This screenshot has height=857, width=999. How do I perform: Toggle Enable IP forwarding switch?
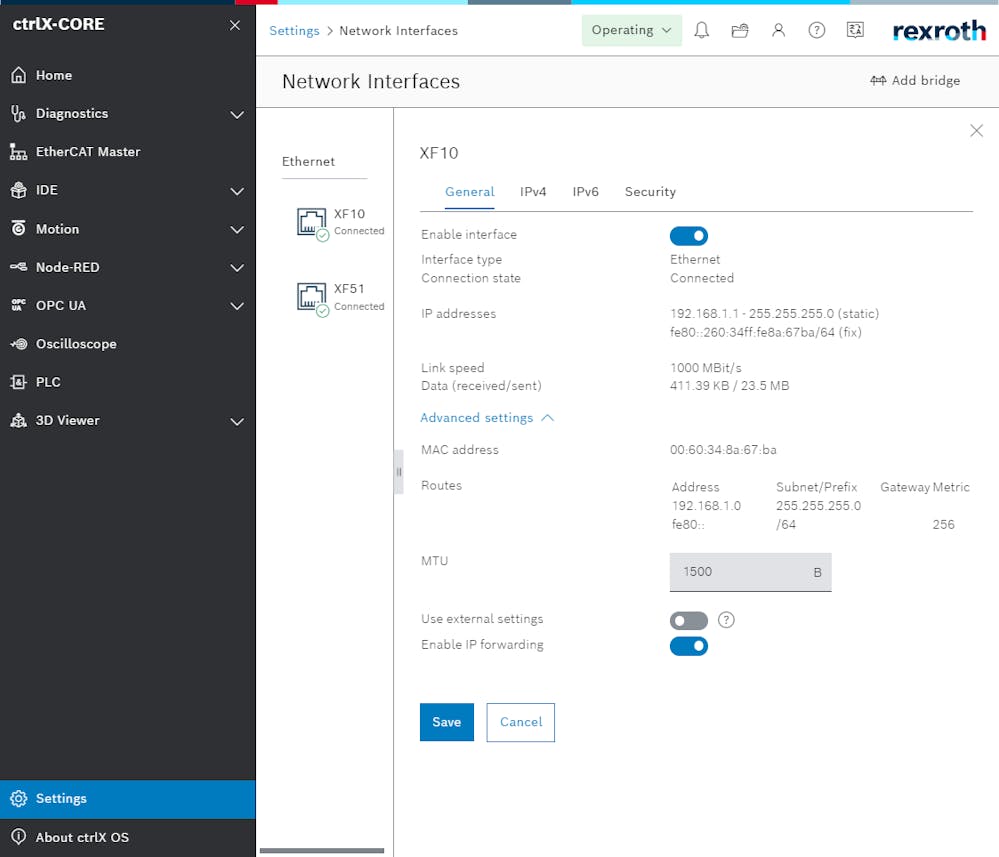pyautogui.click(x=689, y=646)
